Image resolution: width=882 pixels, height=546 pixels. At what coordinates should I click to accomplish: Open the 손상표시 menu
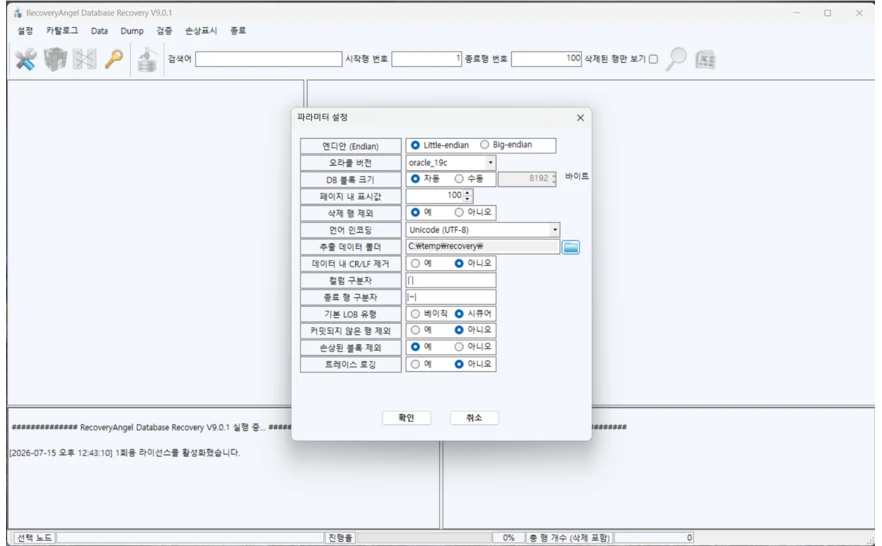tap(201, 30)
